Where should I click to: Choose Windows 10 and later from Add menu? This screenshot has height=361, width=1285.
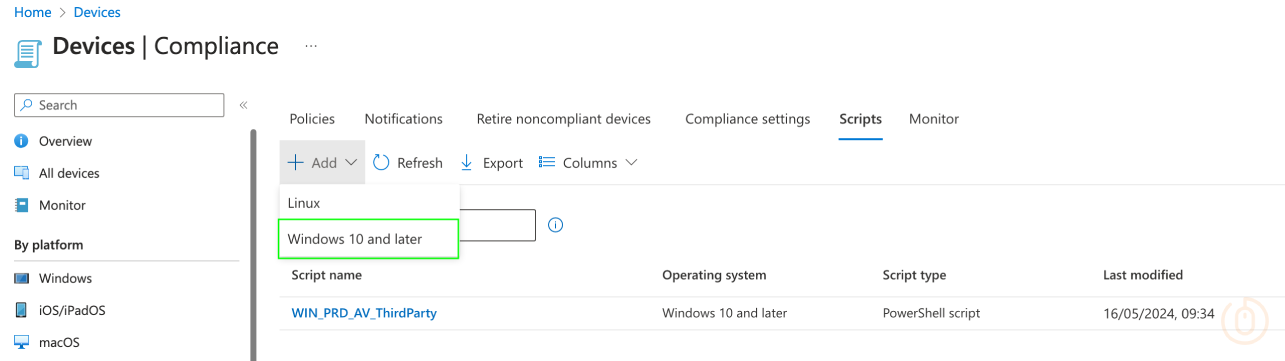[368, 239]
